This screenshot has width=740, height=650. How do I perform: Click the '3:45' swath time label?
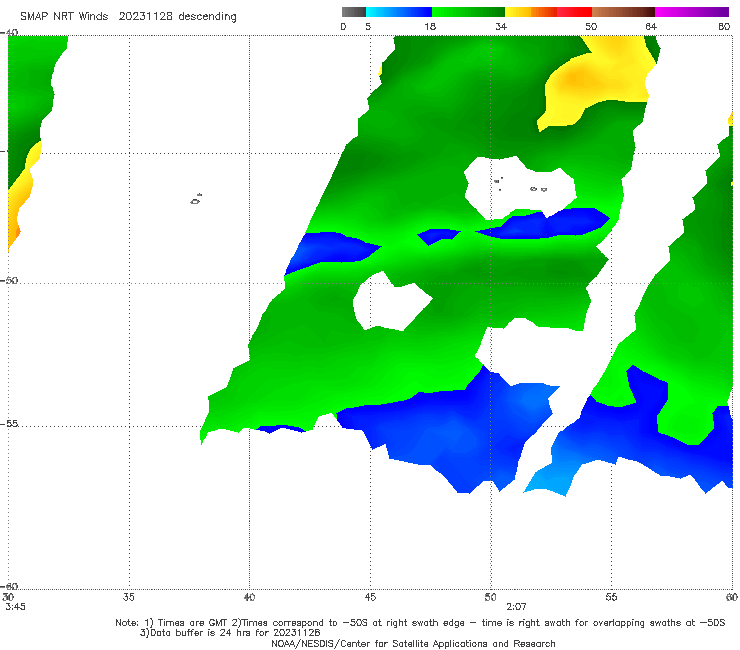click(x=16, y=607)
